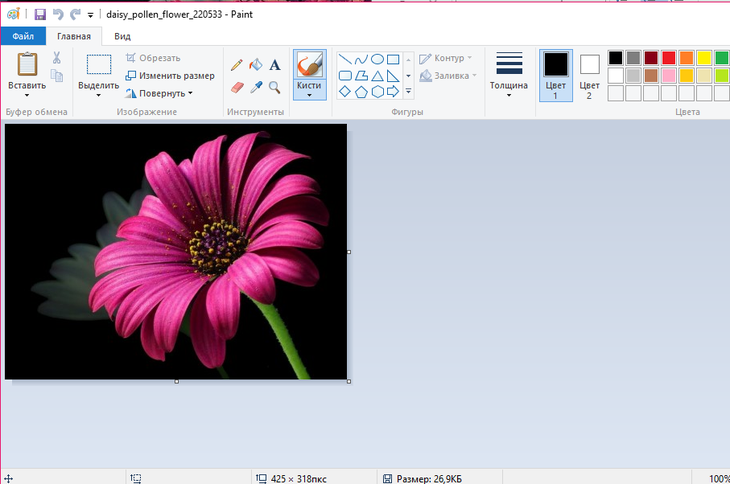Activate the Цвет 2 color selector

590,76
